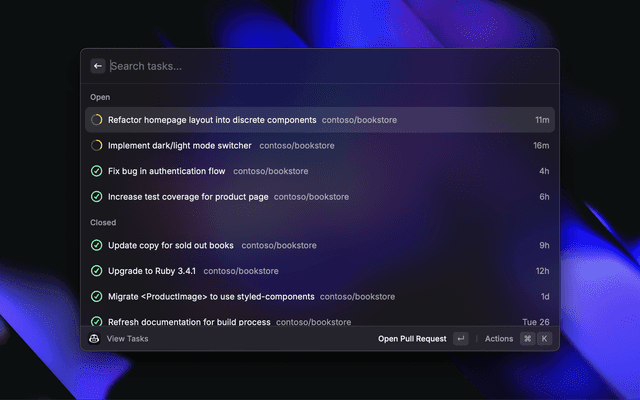
Task: Click the in-progress icon for dark/light mode switcher
Action: tap(97, 145)
